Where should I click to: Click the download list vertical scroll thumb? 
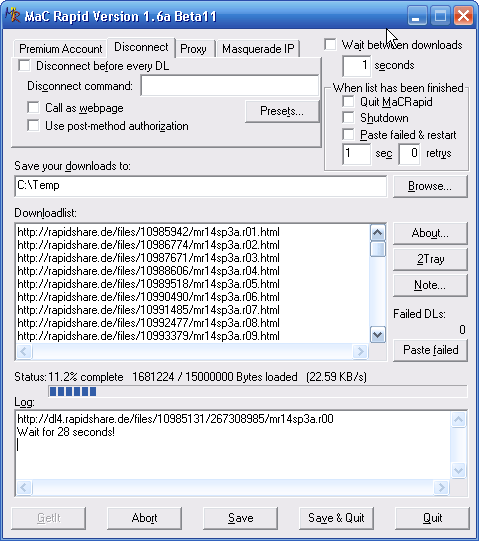click(378, 249)
